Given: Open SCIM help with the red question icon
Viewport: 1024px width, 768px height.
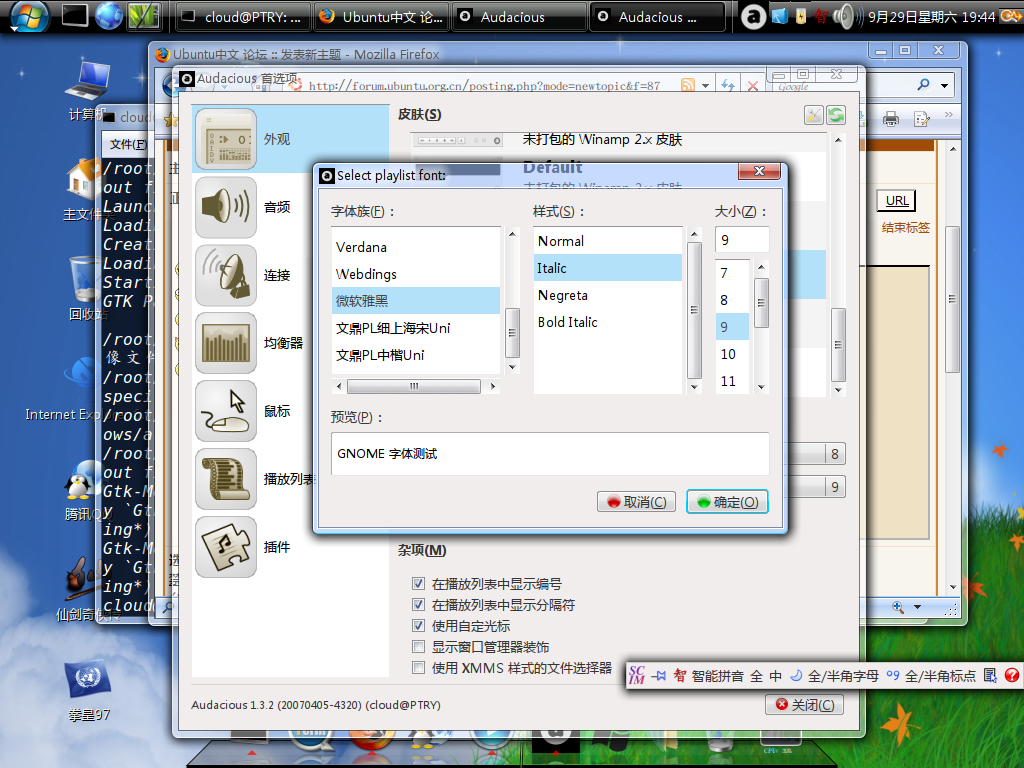Looking at the screenshot, I should coord(1012,675).
